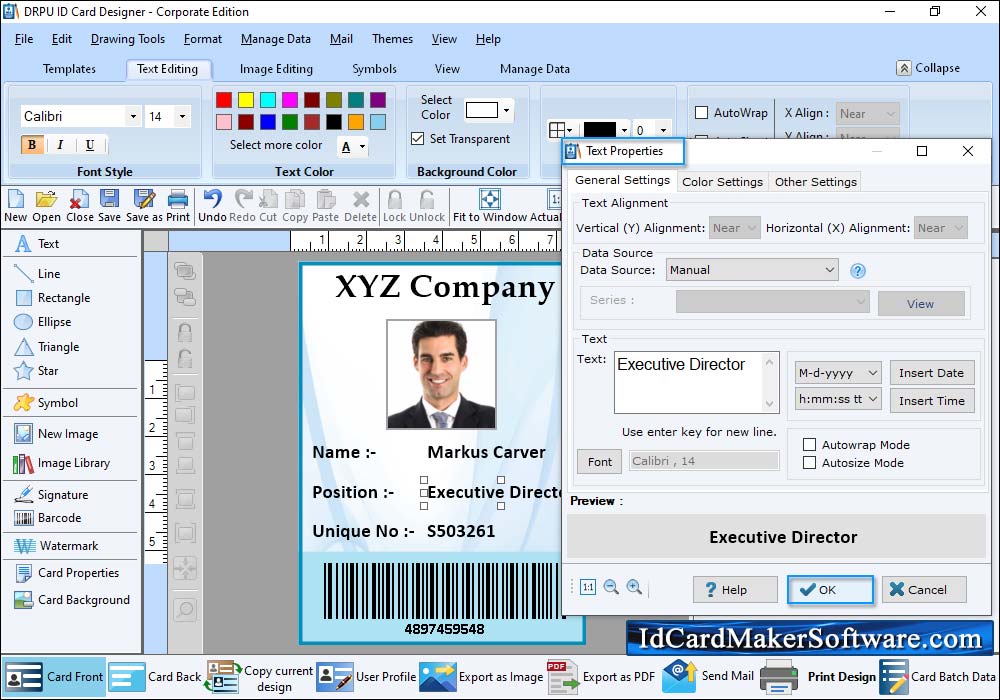Select the Triangle shape tool
The height and width of the screenshot is (700, 1000).
tap(47, 347)
